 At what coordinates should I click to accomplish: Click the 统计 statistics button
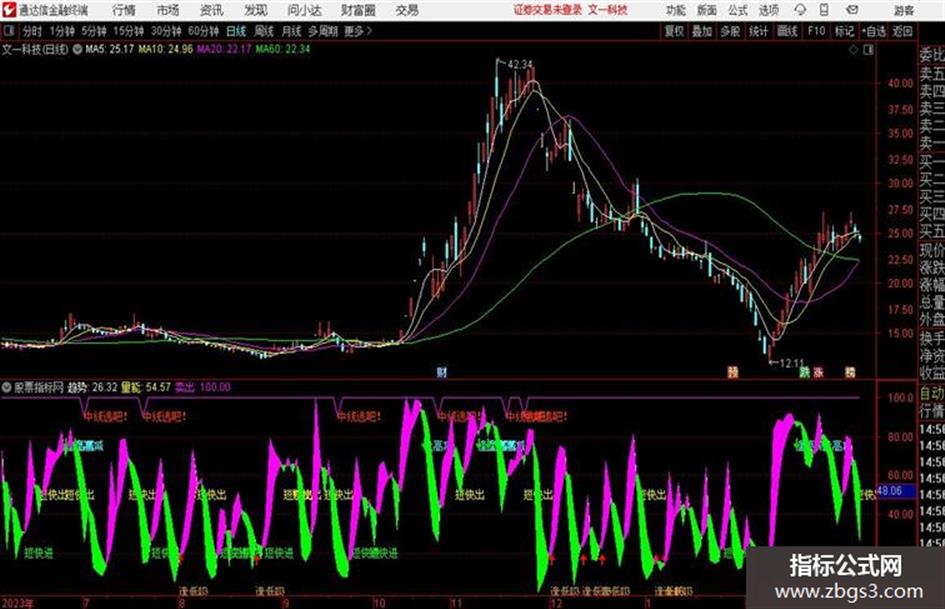pos(759,31)
